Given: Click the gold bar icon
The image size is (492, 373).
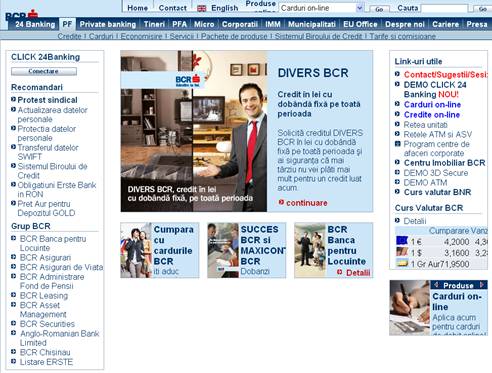Looking at the screenshot, I should click(402, 263).
